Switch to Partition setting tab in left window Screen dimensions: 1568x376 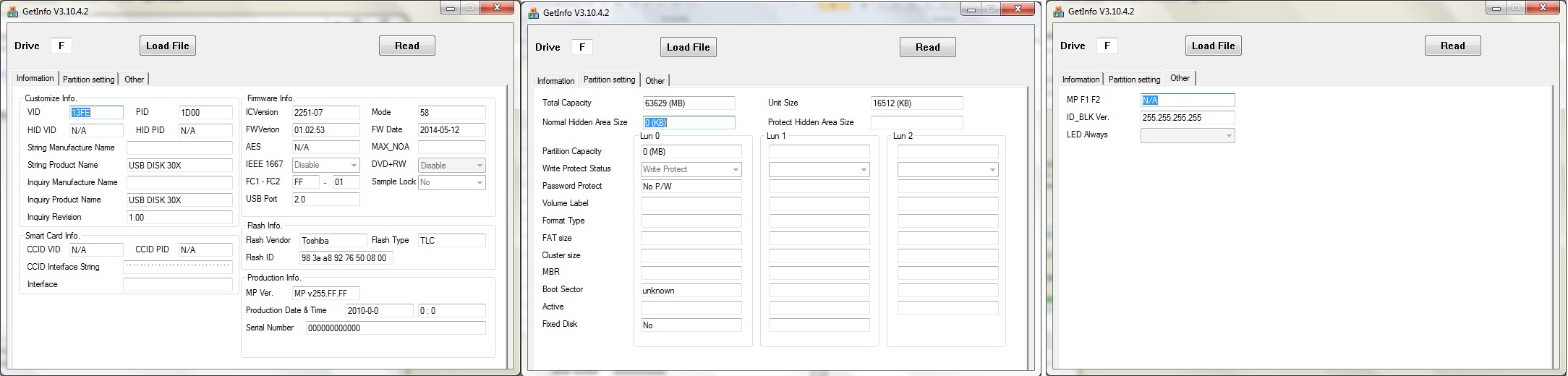(89, 80)
